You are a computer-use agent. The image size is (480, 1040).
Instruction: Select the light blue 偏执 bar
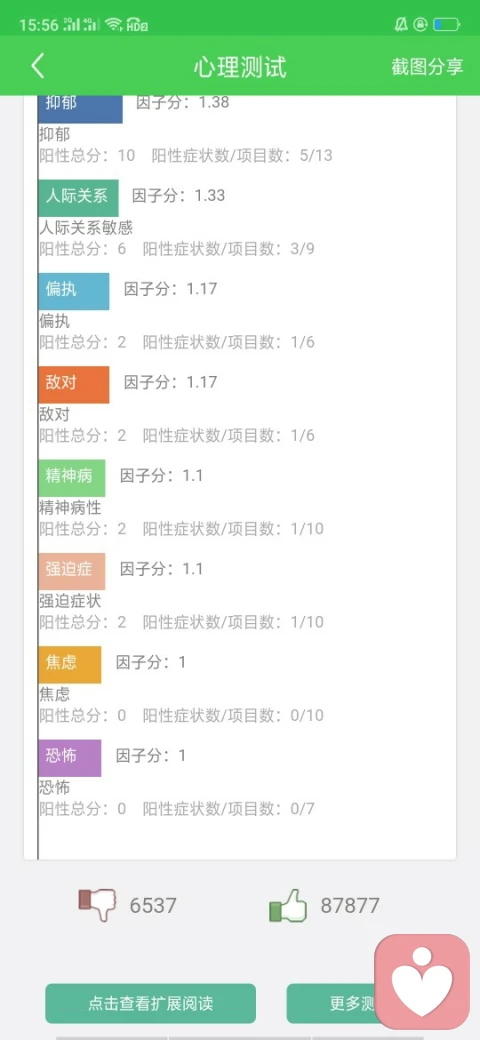click(x=74, y=291)
